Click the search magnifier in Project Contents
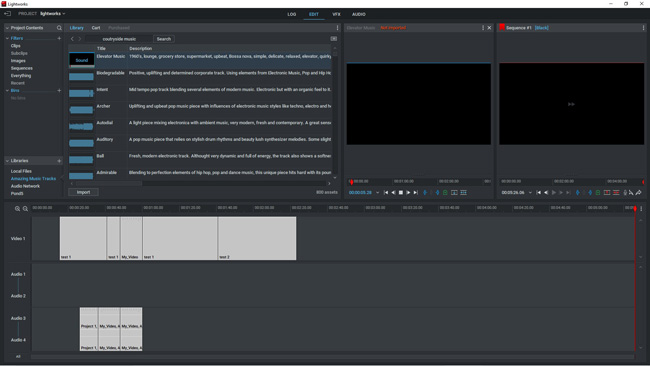 59,28
